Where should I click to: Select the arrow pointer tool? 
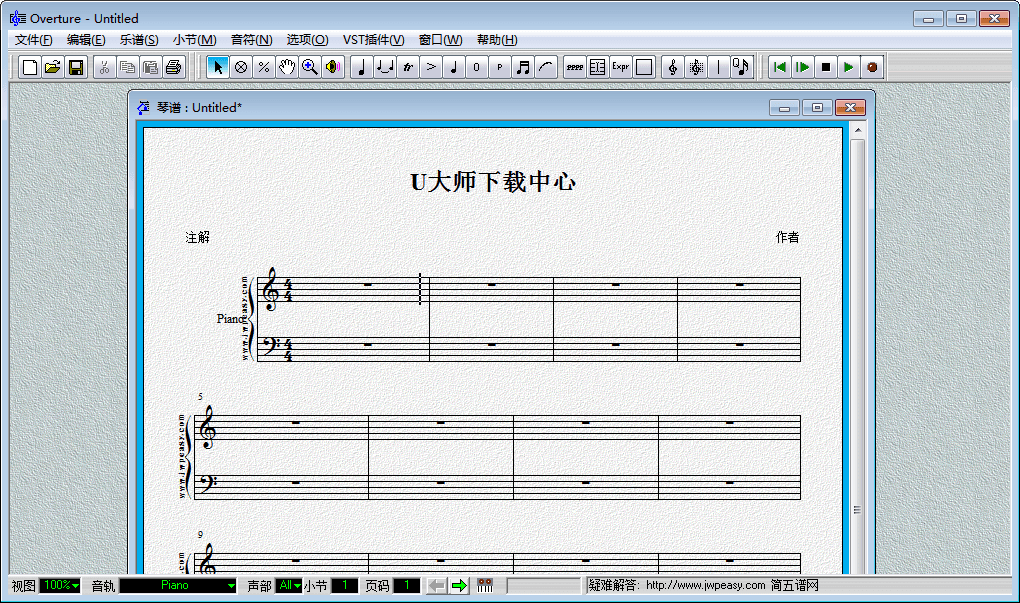218,67
